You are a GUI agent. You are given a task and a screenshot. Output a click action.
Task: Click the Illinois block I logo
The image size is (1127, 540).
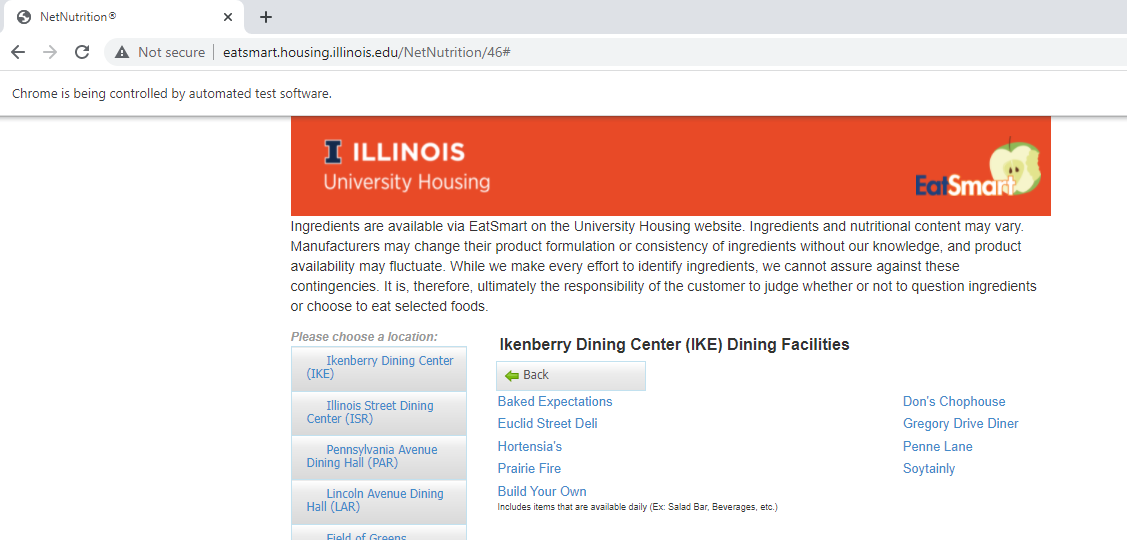(x=333, y=152)
